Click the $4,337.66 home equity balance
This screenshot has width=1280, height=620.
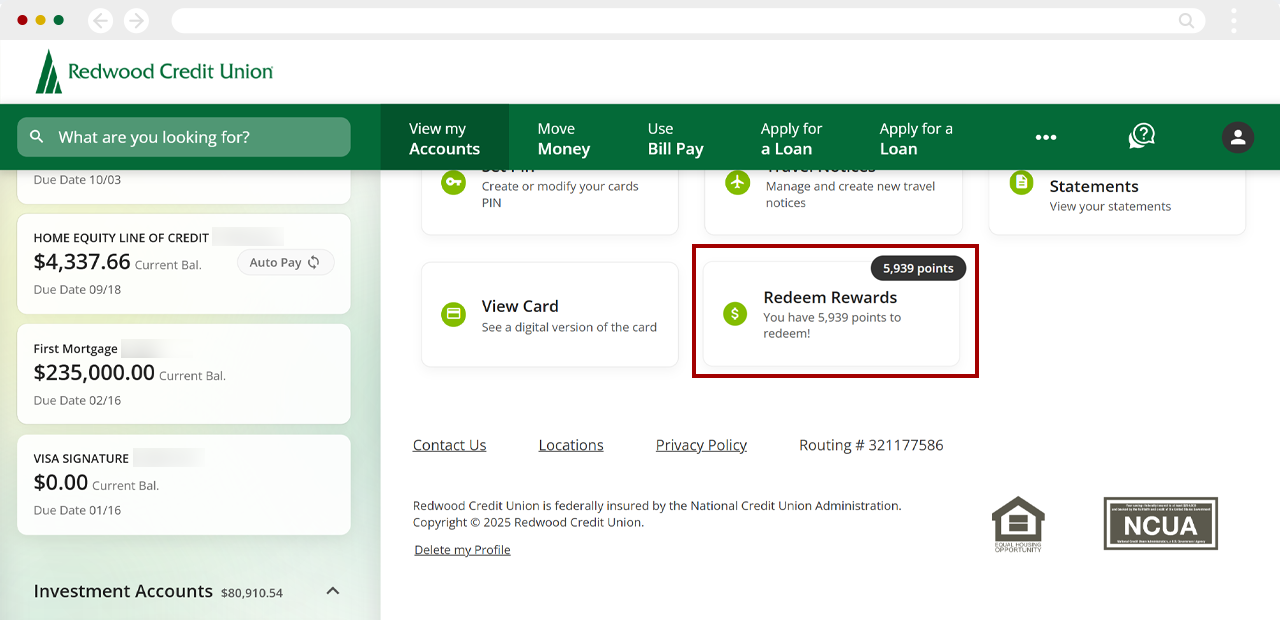pyautogui.click(x=82, y=262)
